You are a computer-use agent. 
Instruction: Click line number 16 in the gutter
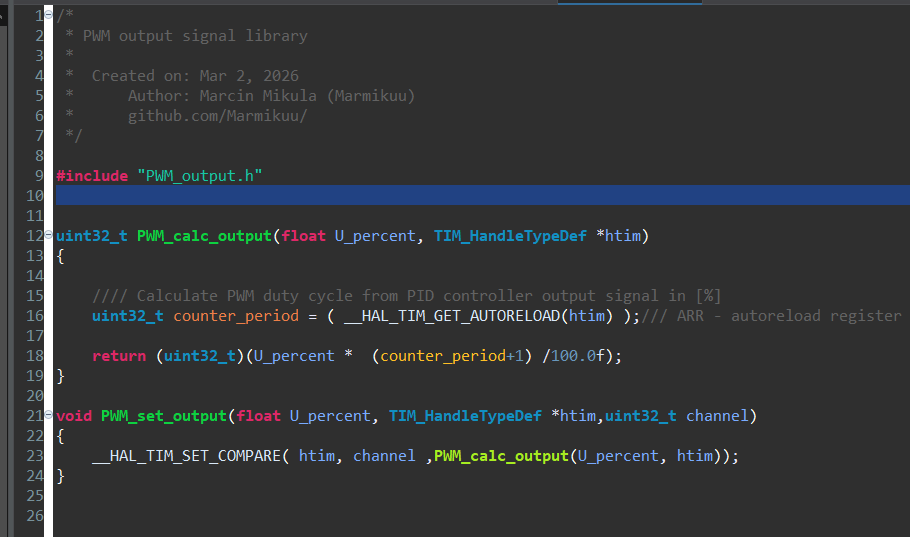35,316
